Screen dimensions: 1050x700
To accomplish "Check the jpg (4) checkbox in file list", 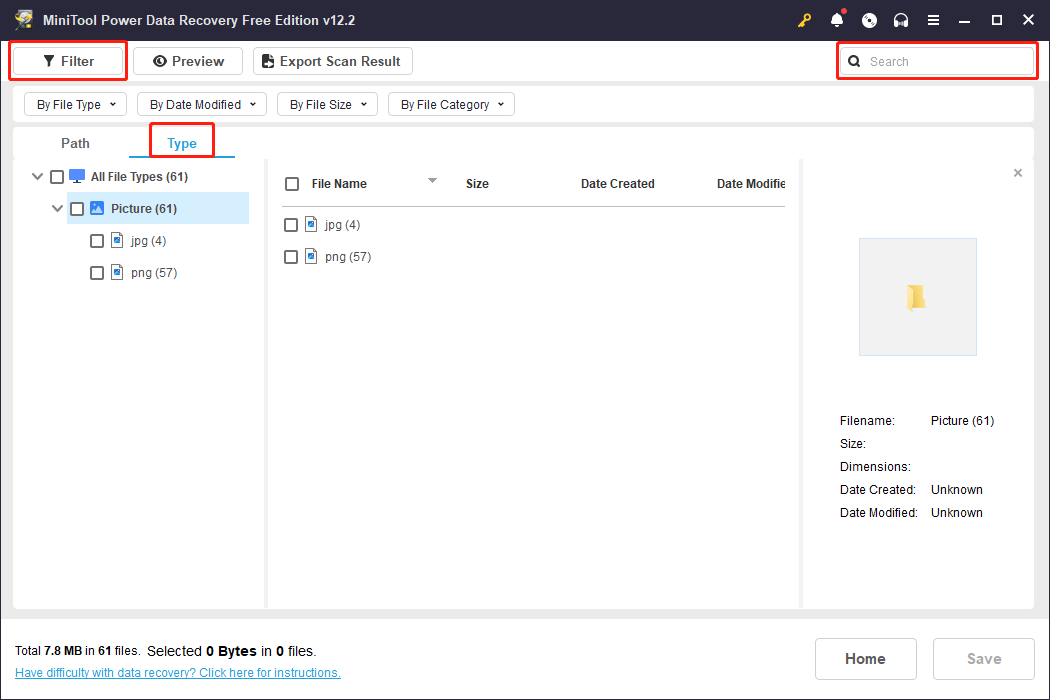I will (291, 225).
